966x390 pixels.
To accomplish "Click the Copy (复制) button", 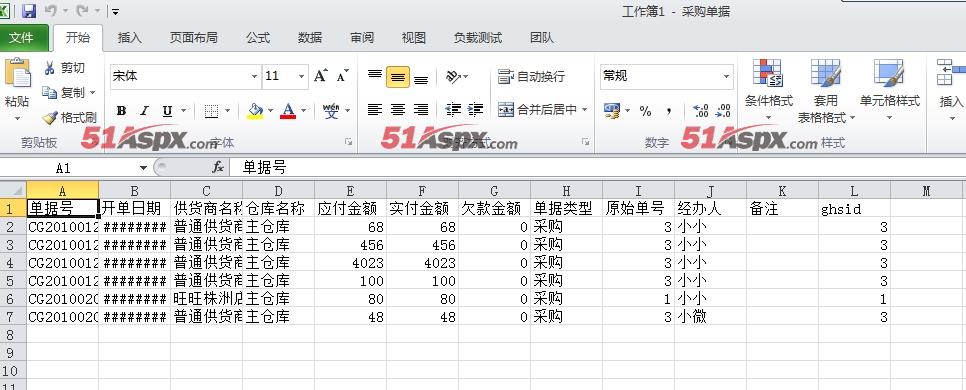I will click(x=64, y=92).
